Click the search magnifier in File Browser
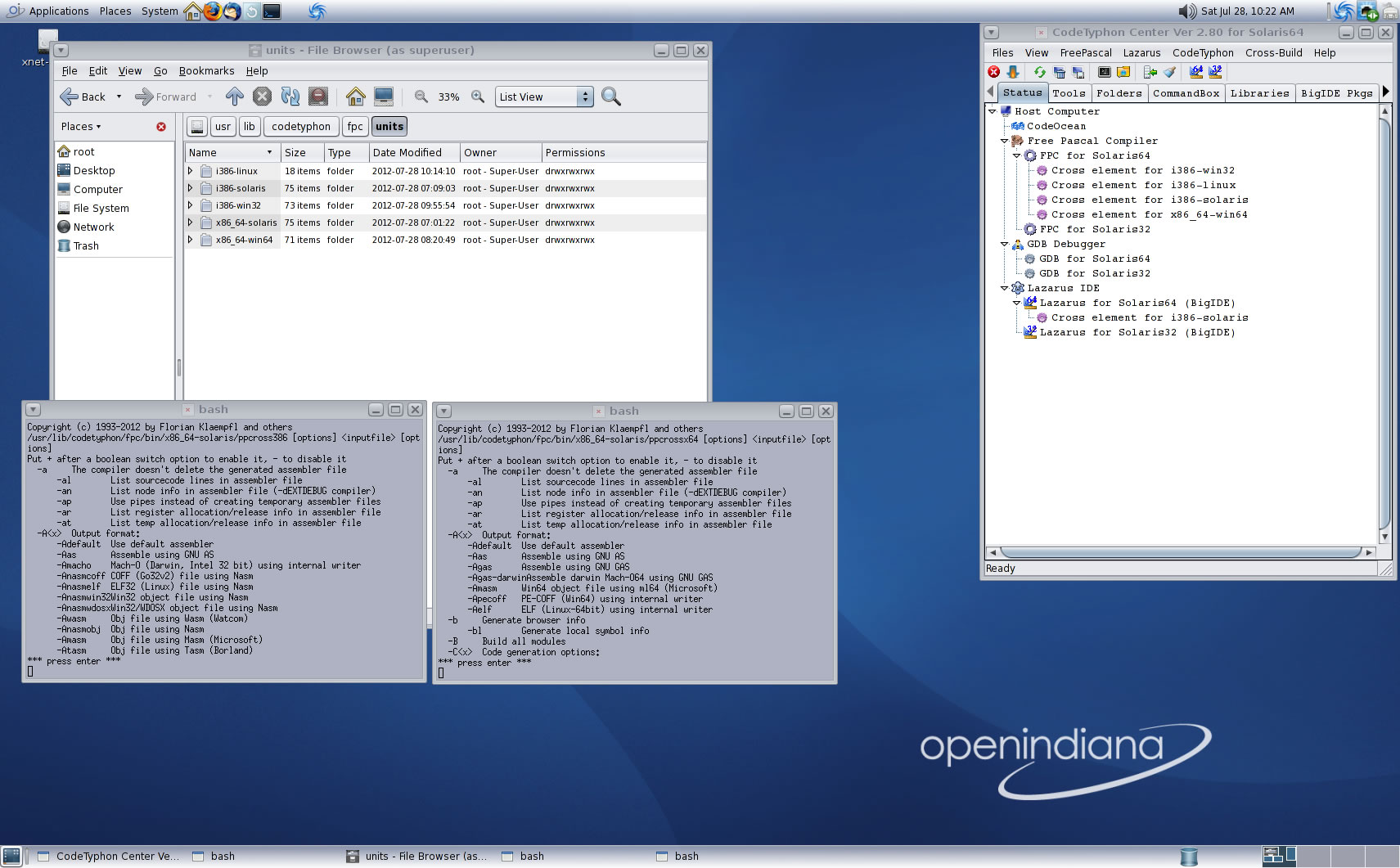This screenshot has width=1400, height=868. pos(611,97)
